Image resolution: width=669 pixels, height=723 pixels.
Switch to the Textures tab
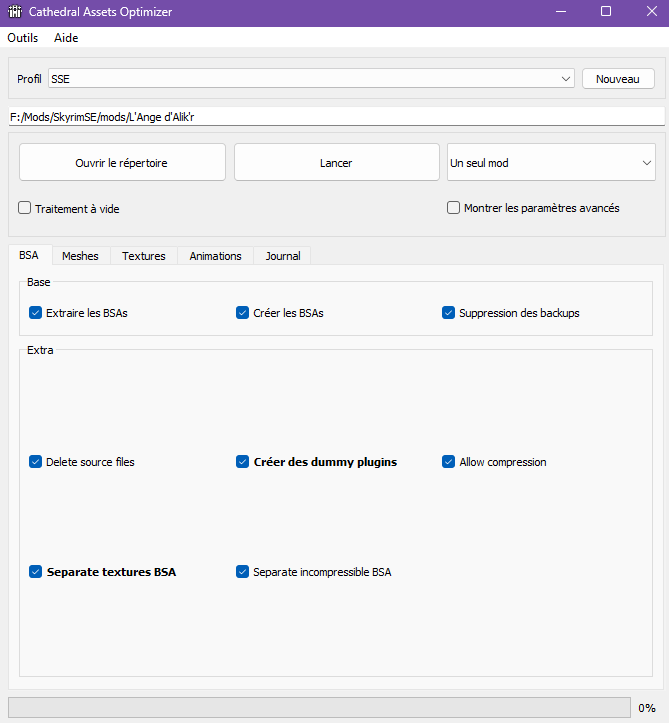143,256
